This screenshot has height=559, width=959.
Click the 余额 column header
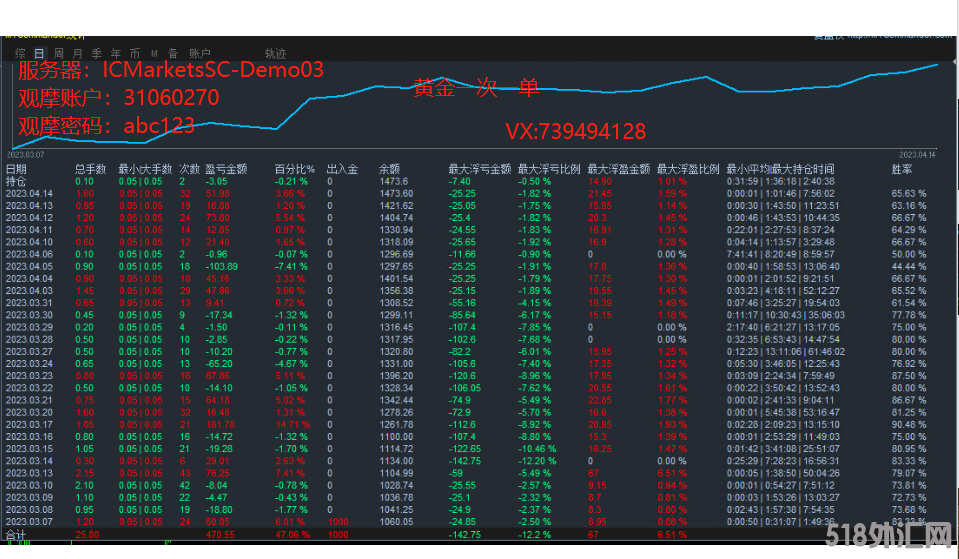click(x=389, y=169)
